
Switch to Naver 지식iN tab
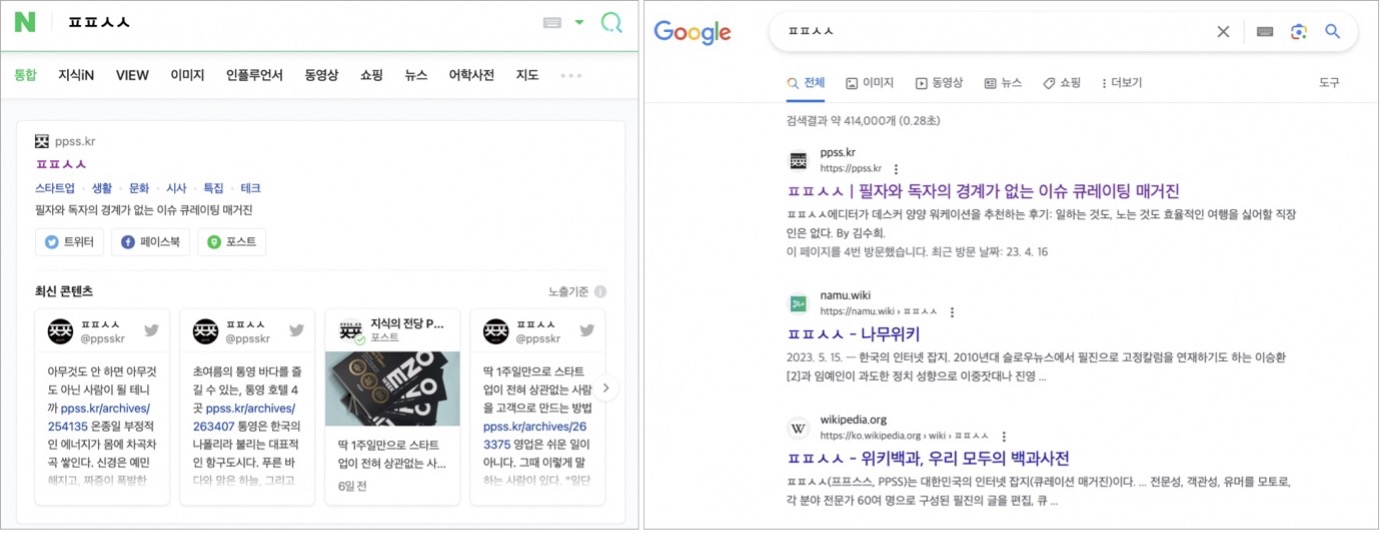coord(76,75)
